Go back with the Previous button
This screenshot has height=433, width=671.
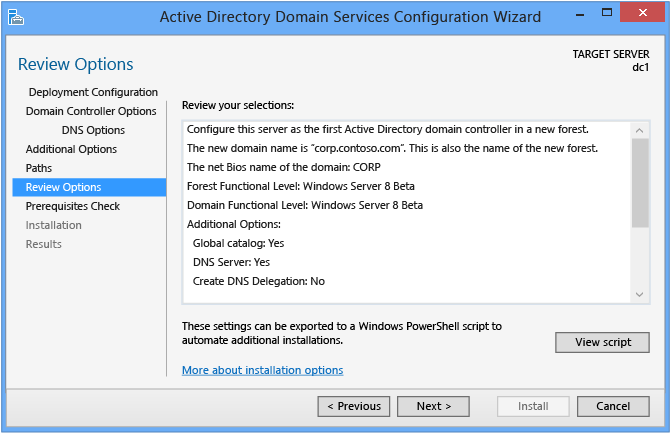pyautogui.click(x=353, y=406)
